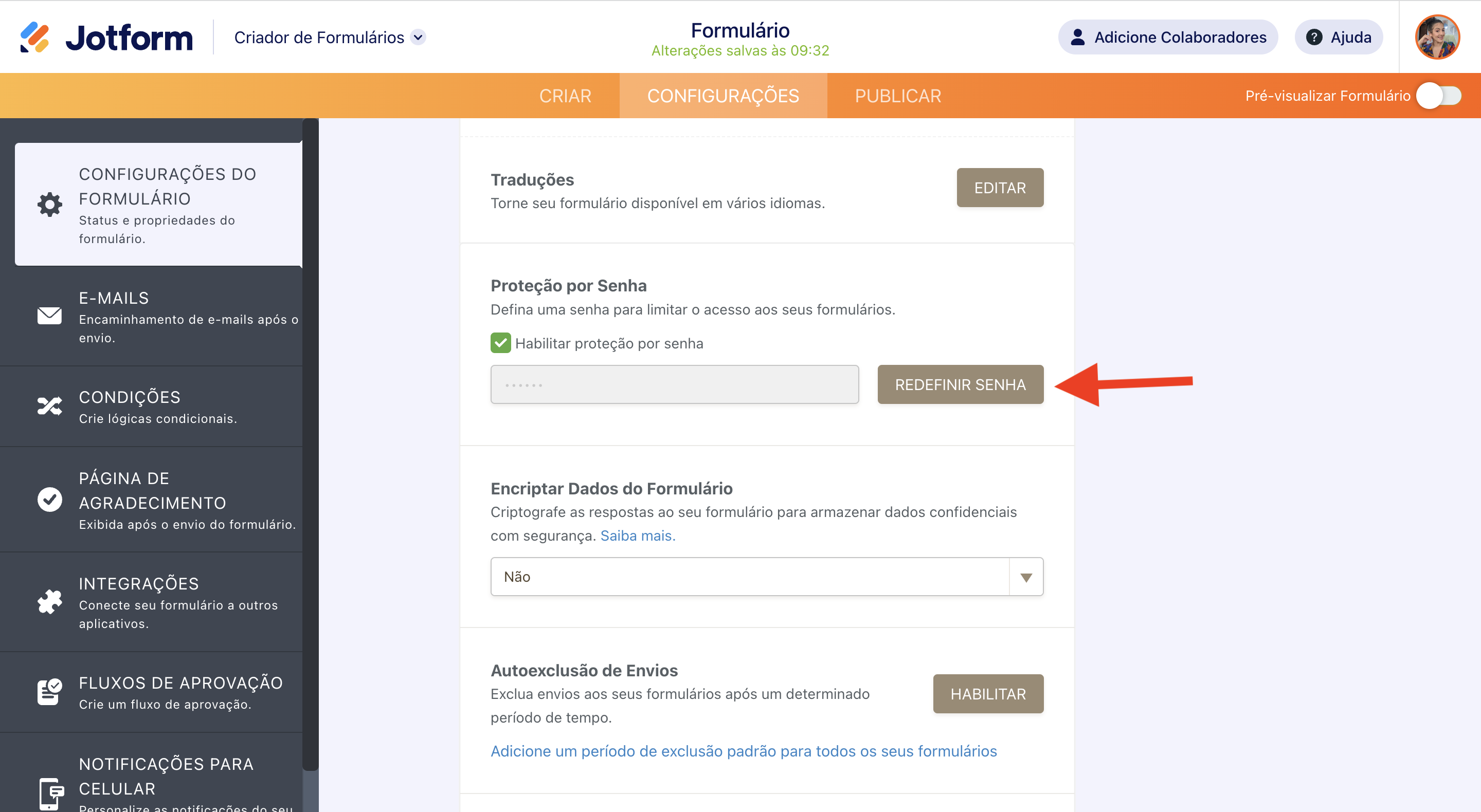Click the Jotform logo icon
The image size is (1481, 812).
[x=34, y=38]
